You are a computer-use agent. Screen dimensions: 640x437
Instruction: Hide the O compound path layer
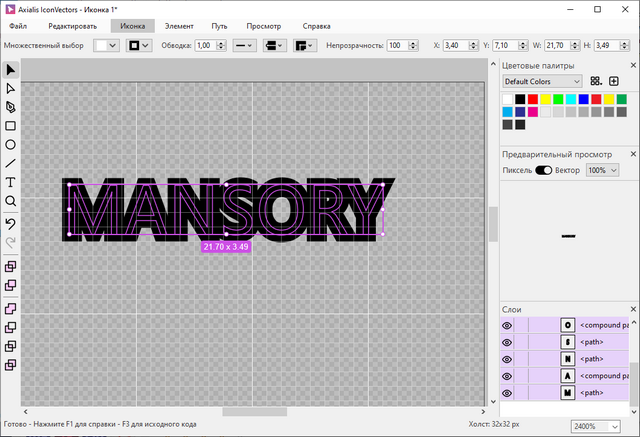coord(507,326)
